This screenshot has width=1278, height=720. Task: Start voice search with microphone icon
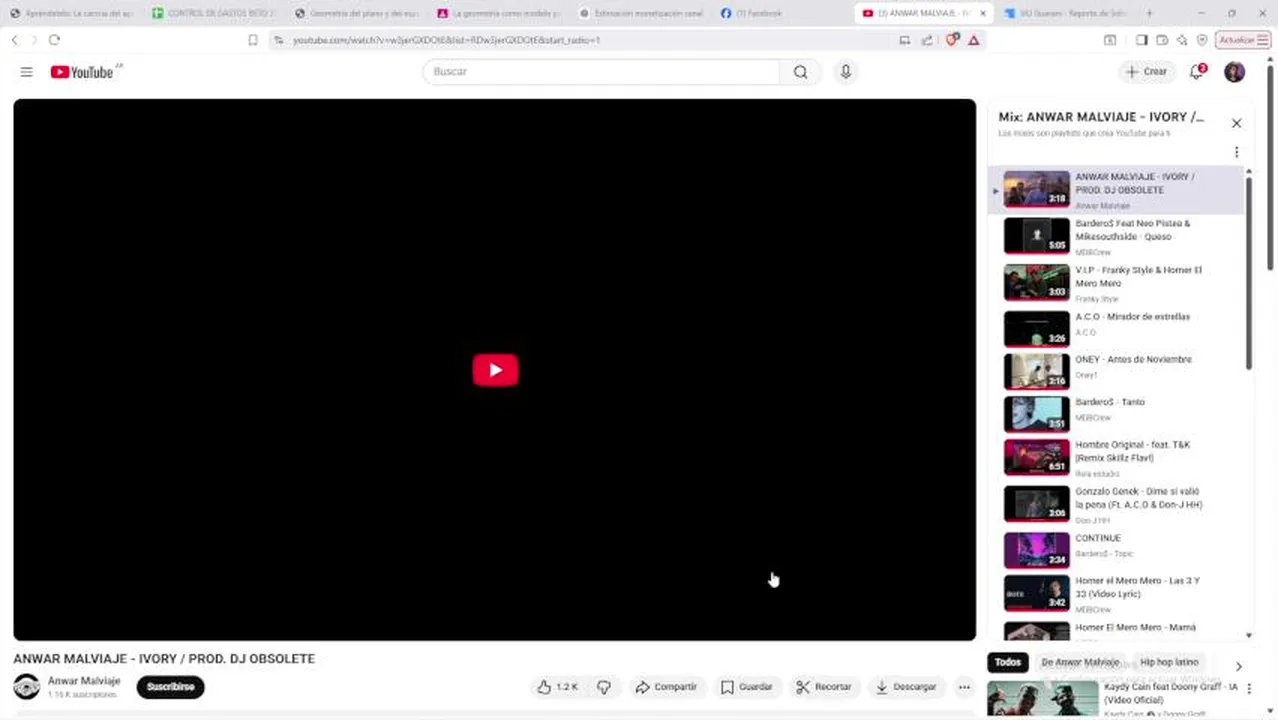[846, 72]
